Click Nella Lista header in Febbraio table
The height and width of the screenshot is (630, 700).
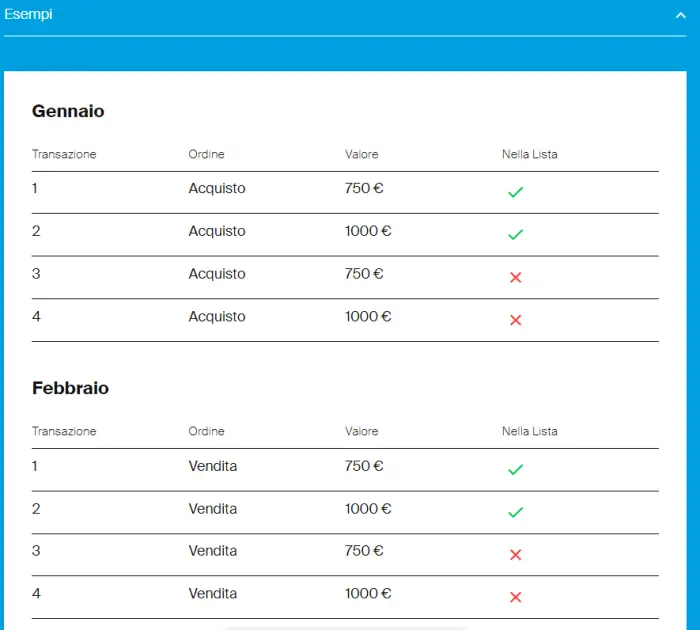[529, 431]
